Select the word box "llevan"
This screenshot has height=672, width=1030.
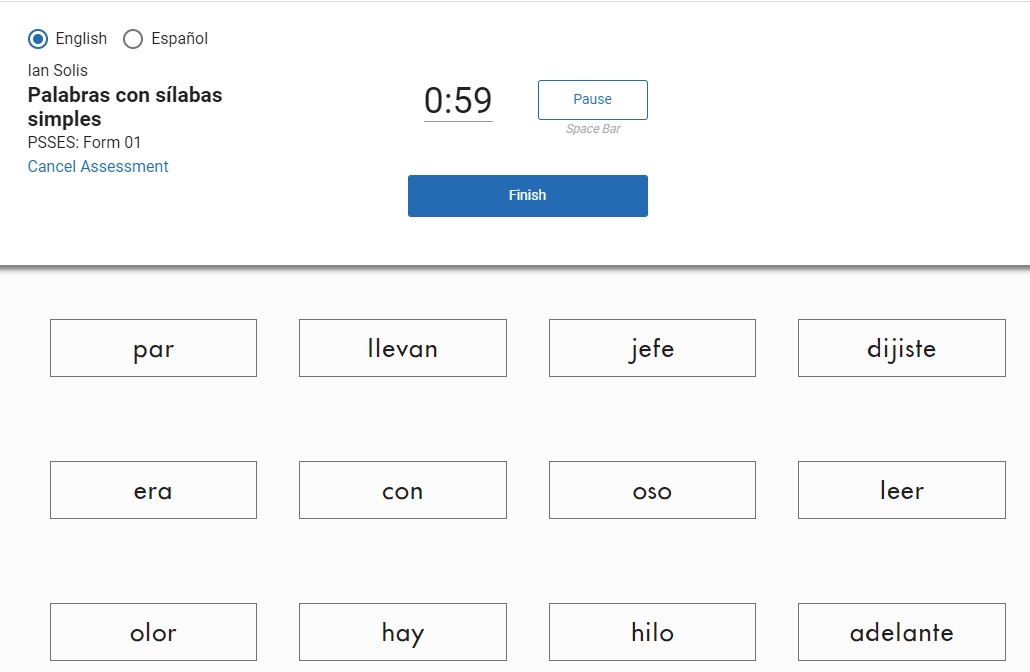(x=402, y=348)
